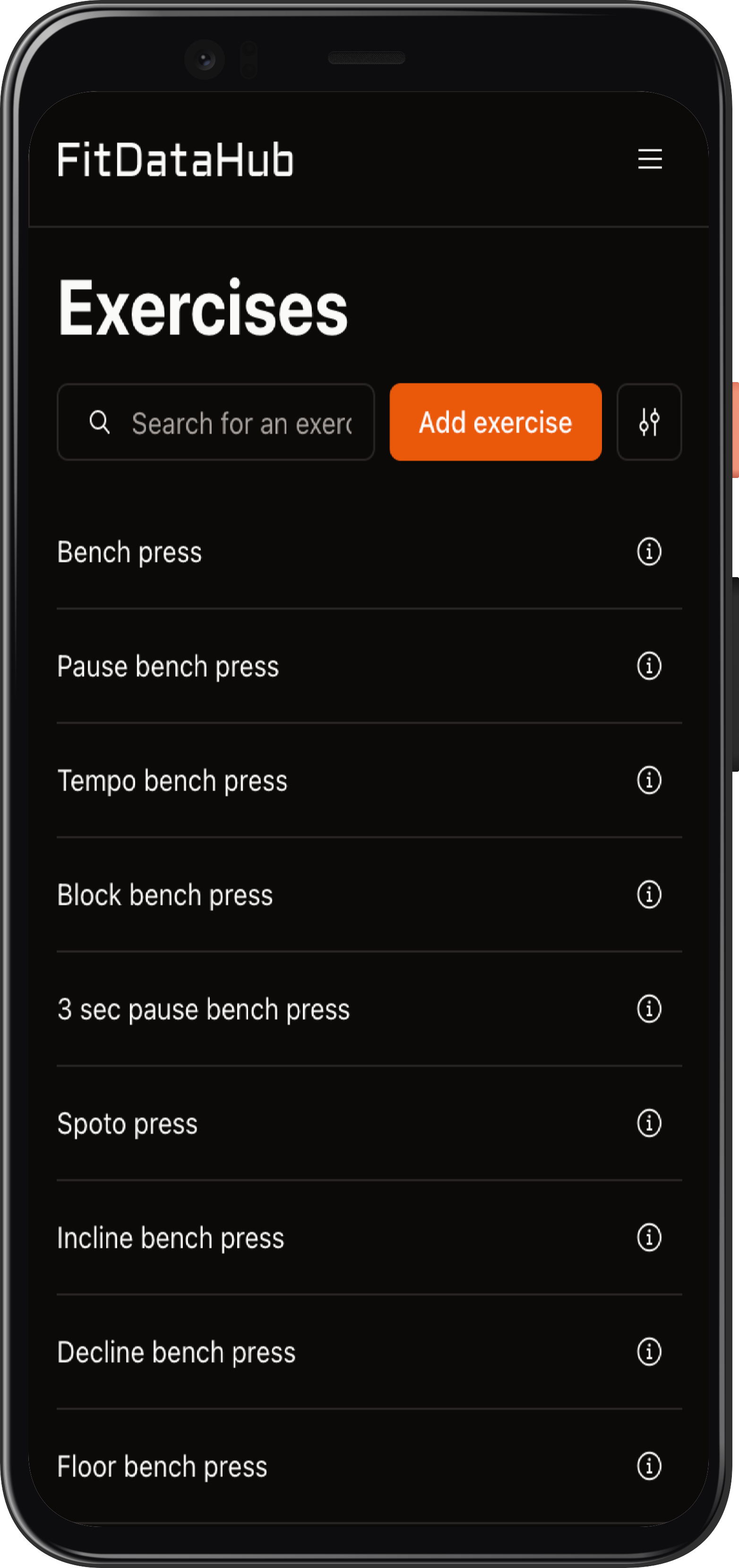Show info for Incline bench press
Image resolution: width=739 pixels, height=1568 pixels.
click(x=649, y=1238)
